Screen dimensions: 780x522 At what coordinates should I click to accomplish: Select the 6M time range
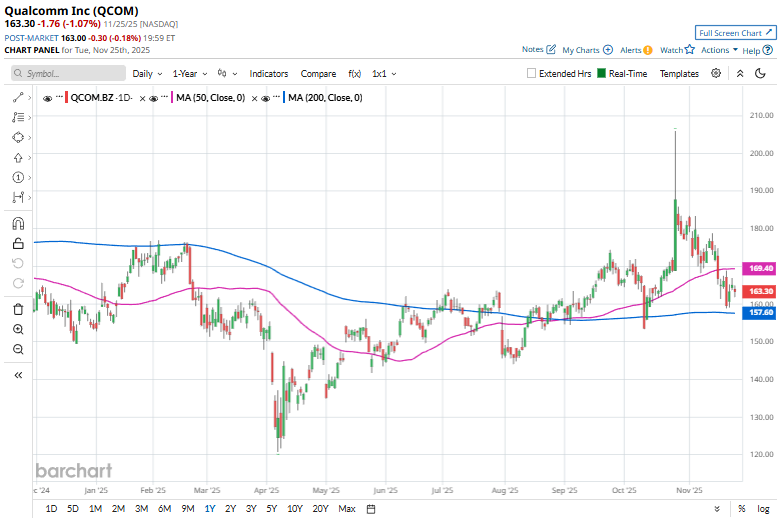tap(164, 509)
